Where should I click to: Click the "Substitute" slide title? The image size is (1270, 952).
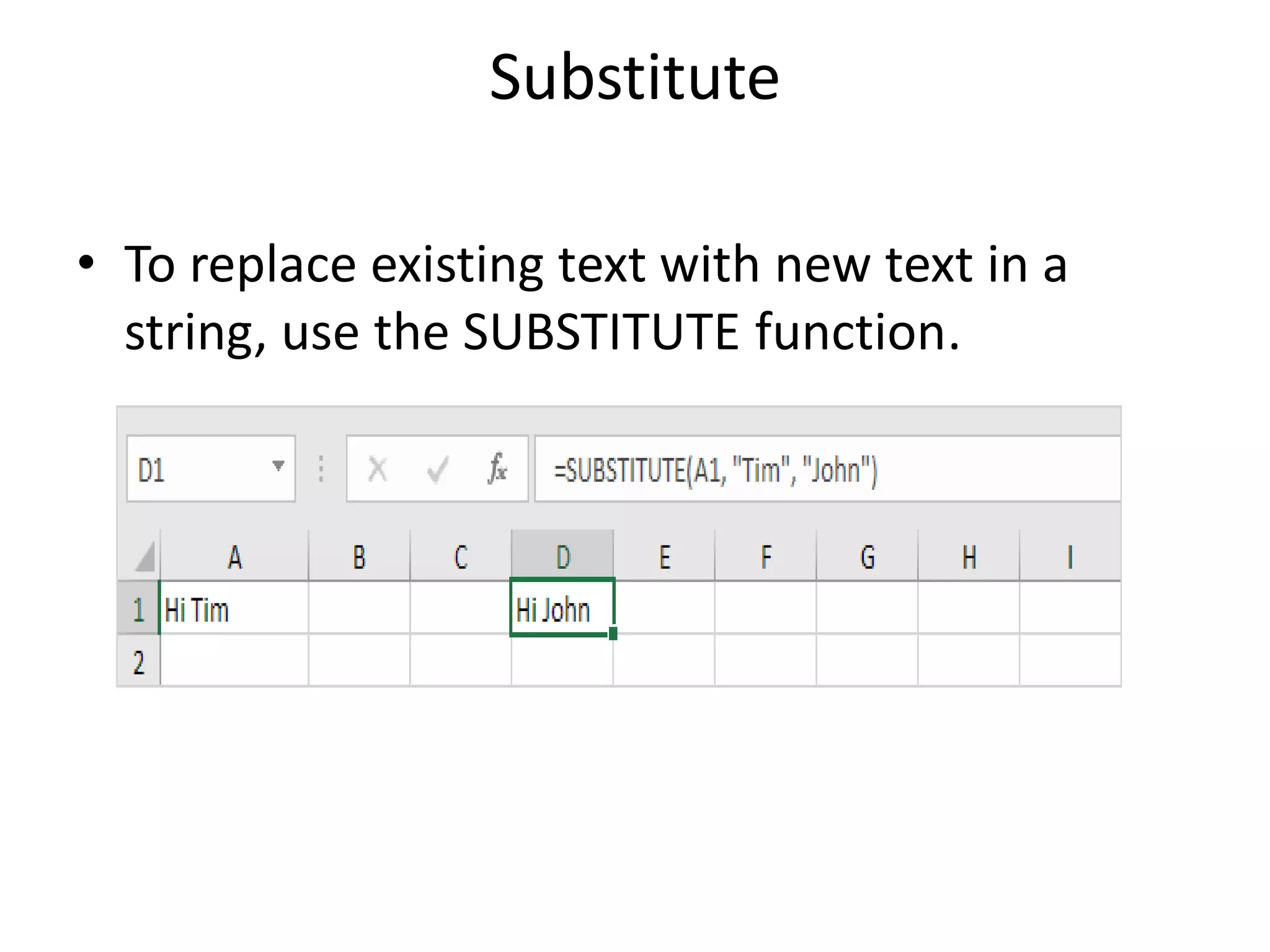point(634,77)
